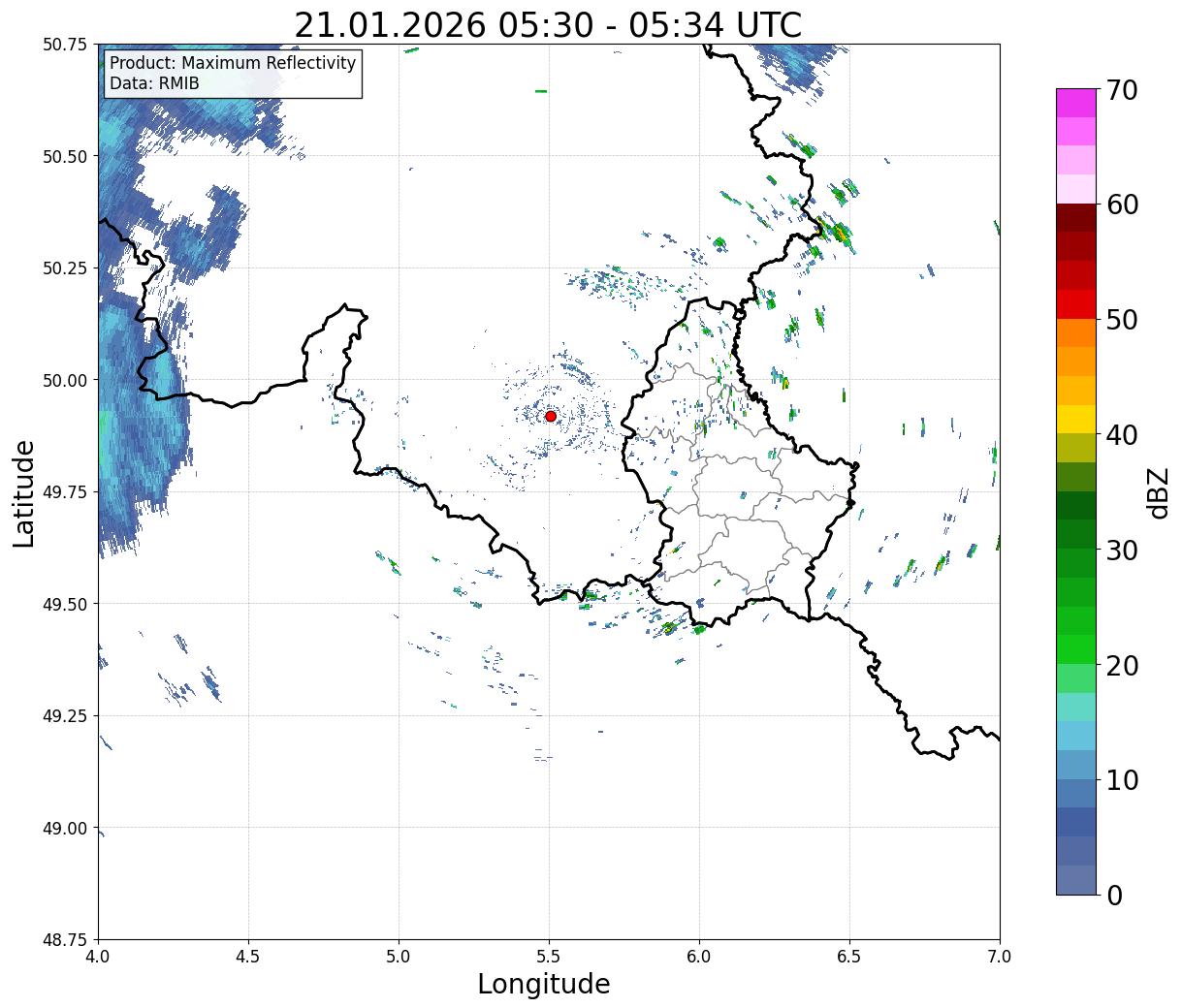Click the 50.25 latitude tick label
1182x1008 pixels.
click(x=66, y=268)
